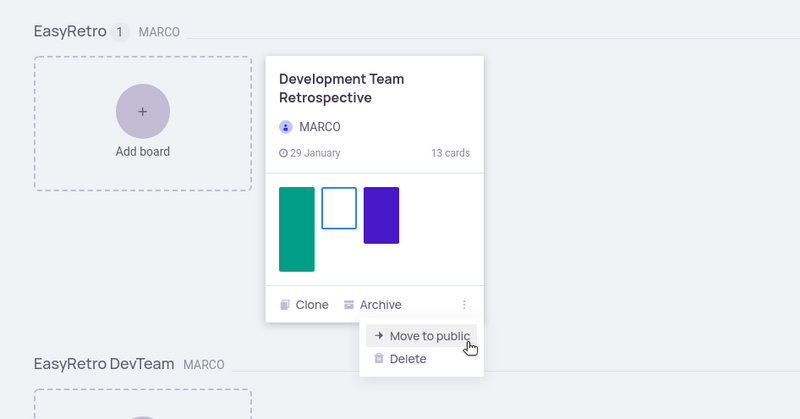The width and height of the screenshot is (800, 419).
Task: Click the trash icon beside Delete
Action: coord(379,359)
